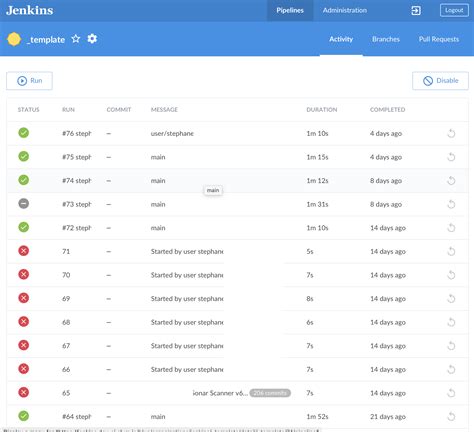The height and width of the screenshot is (432, 474).
Task: Click the green success icon for run #72
Action: (x=23, y=227)
